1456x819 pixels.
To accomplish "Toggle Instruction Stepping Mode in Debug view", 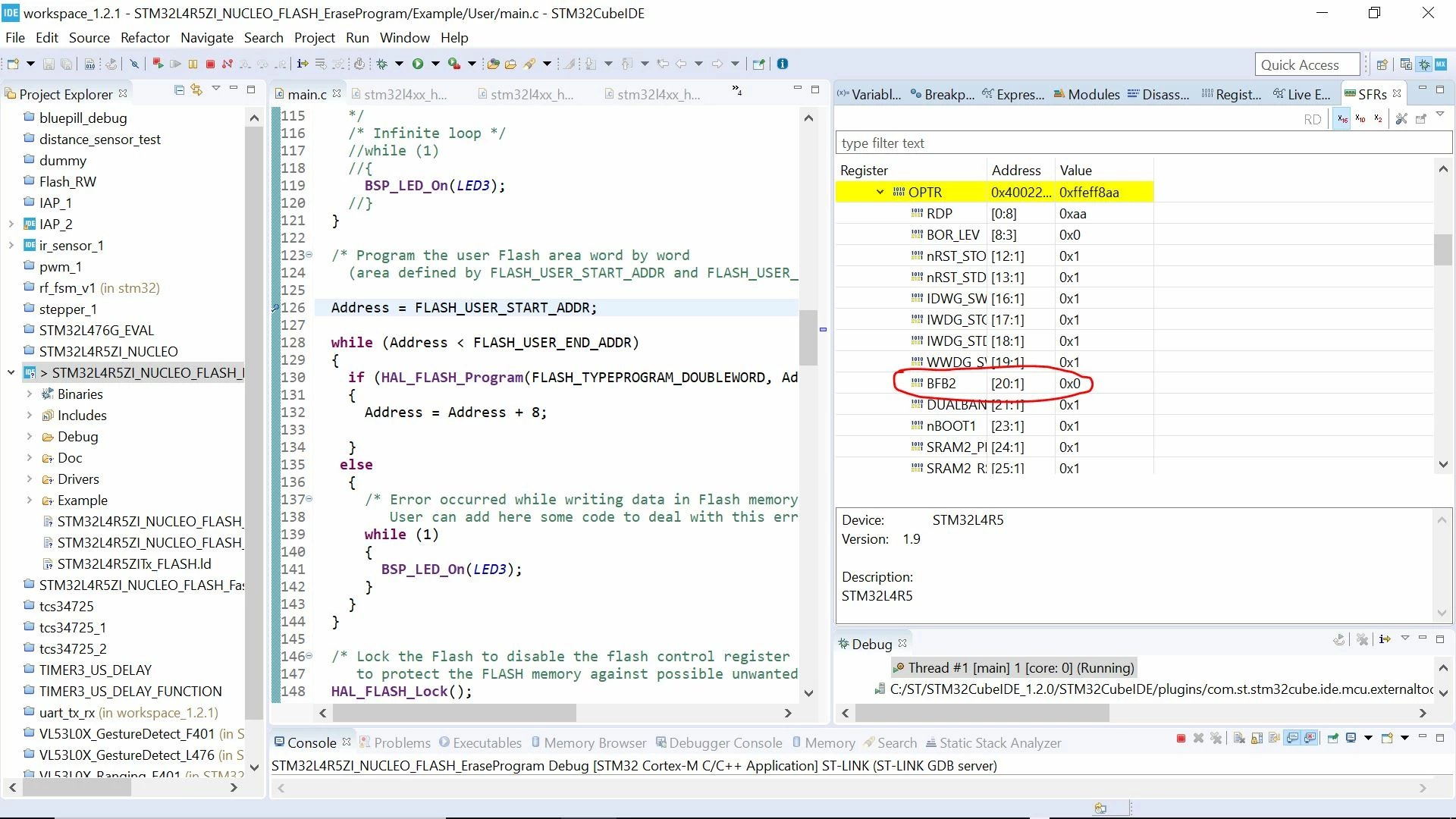I will click(x=1385, y=640).
